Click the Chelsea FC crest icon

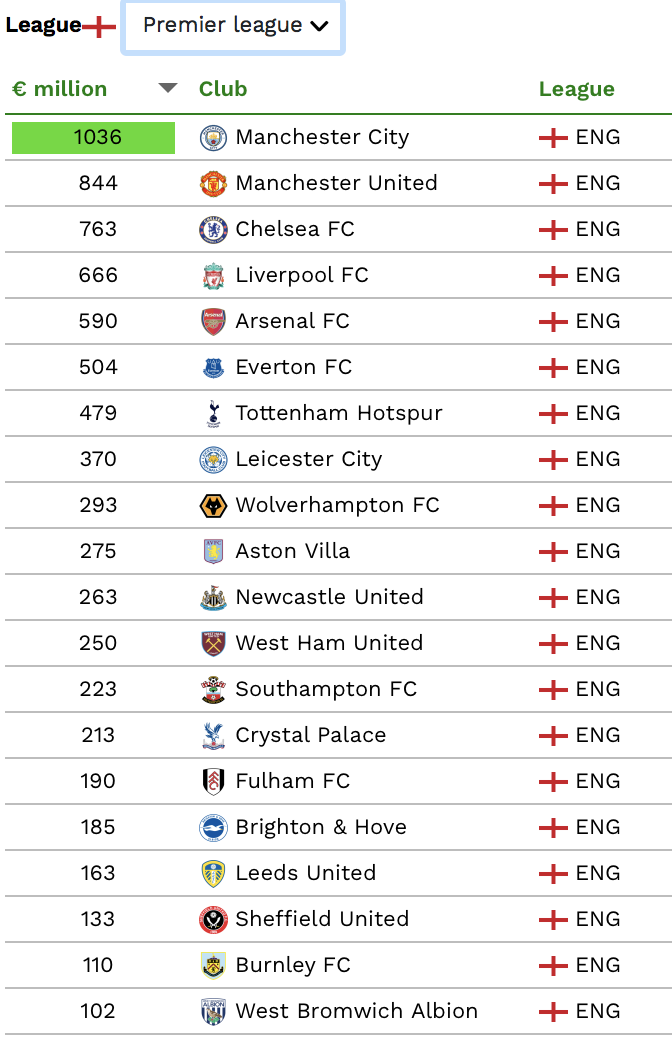tap(213, 229)
